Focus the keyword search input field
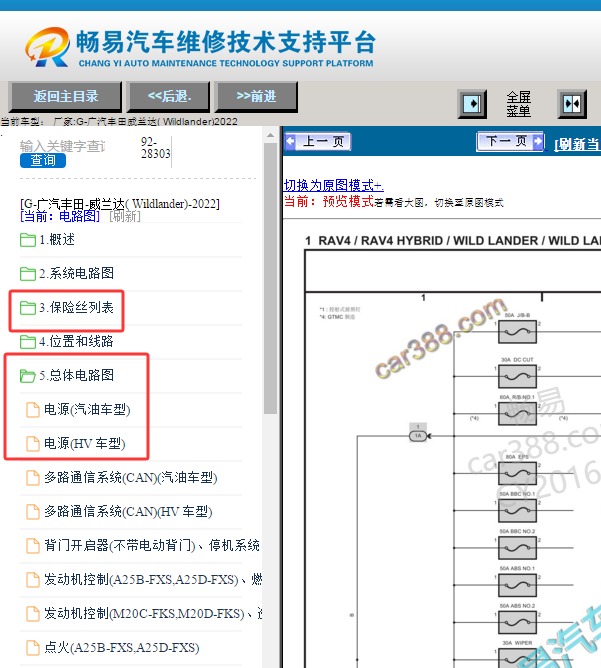 click(64, 146)
